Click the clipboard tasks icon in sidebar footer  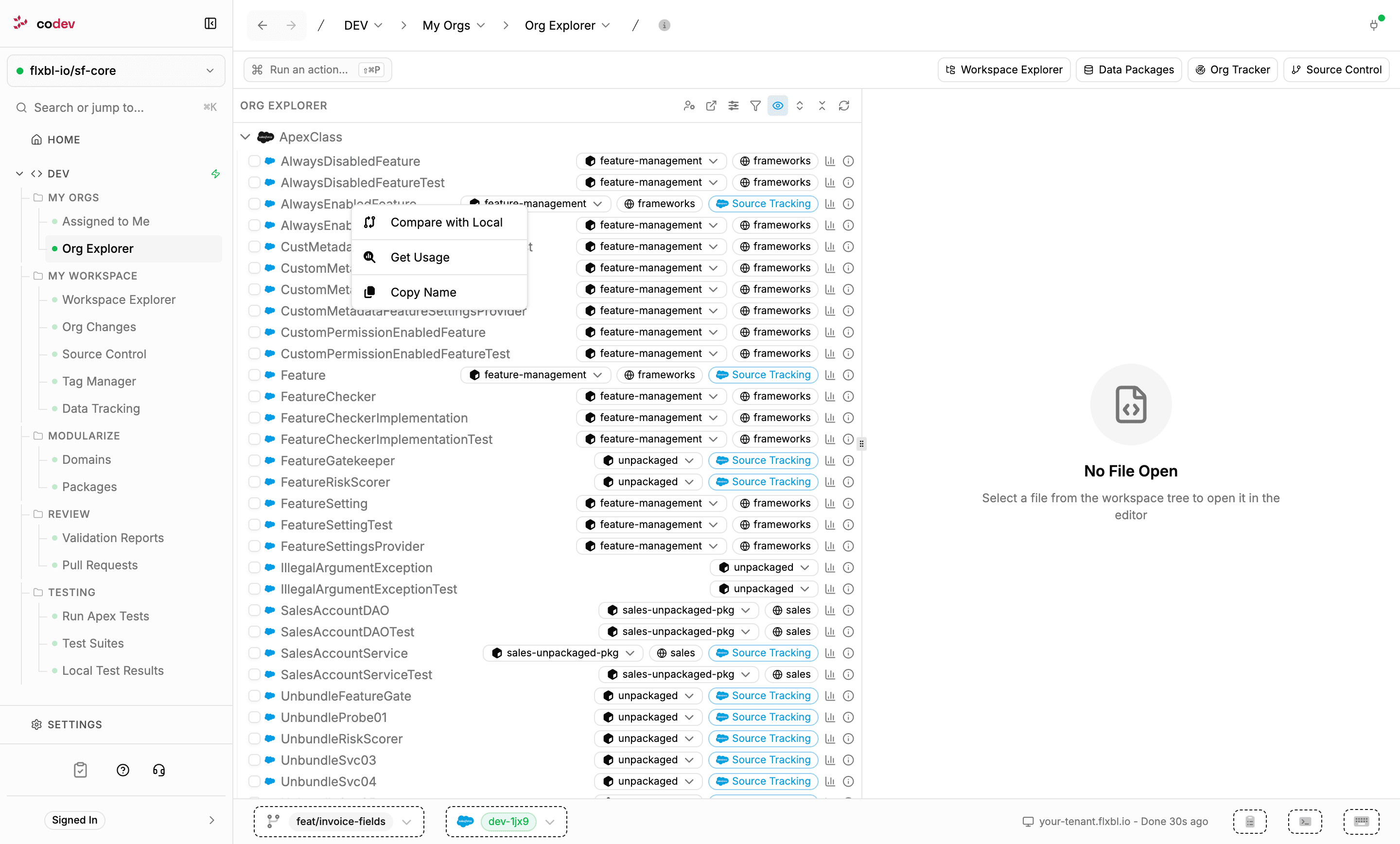[x=80, y=770]
